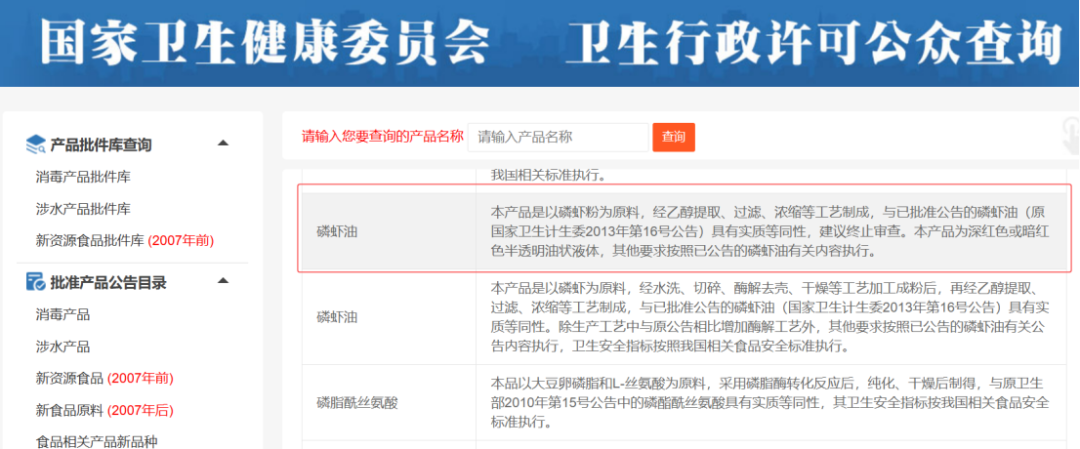
Task: Click the 产品批件库查询 stack icon
Action: click(x=36, y=145)
